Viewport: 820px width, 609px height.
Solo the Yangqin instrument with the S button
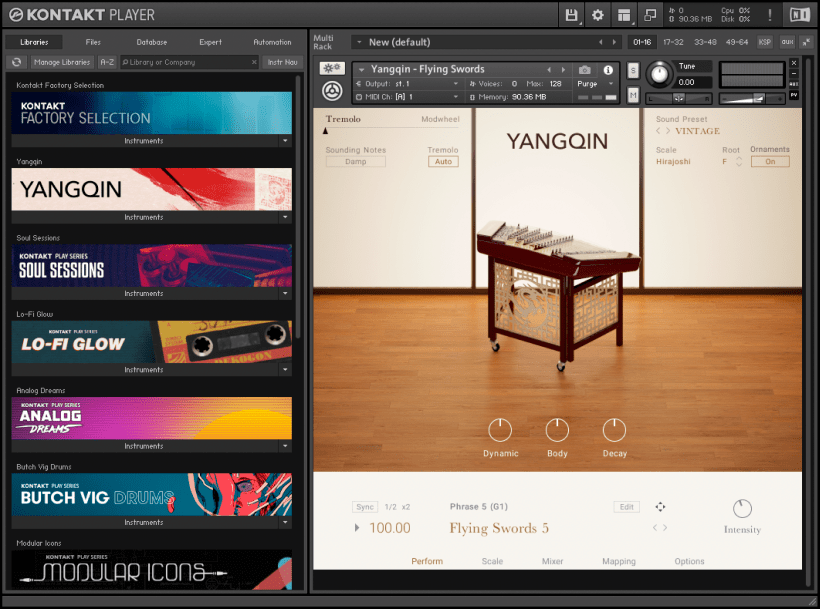[633, 70]
